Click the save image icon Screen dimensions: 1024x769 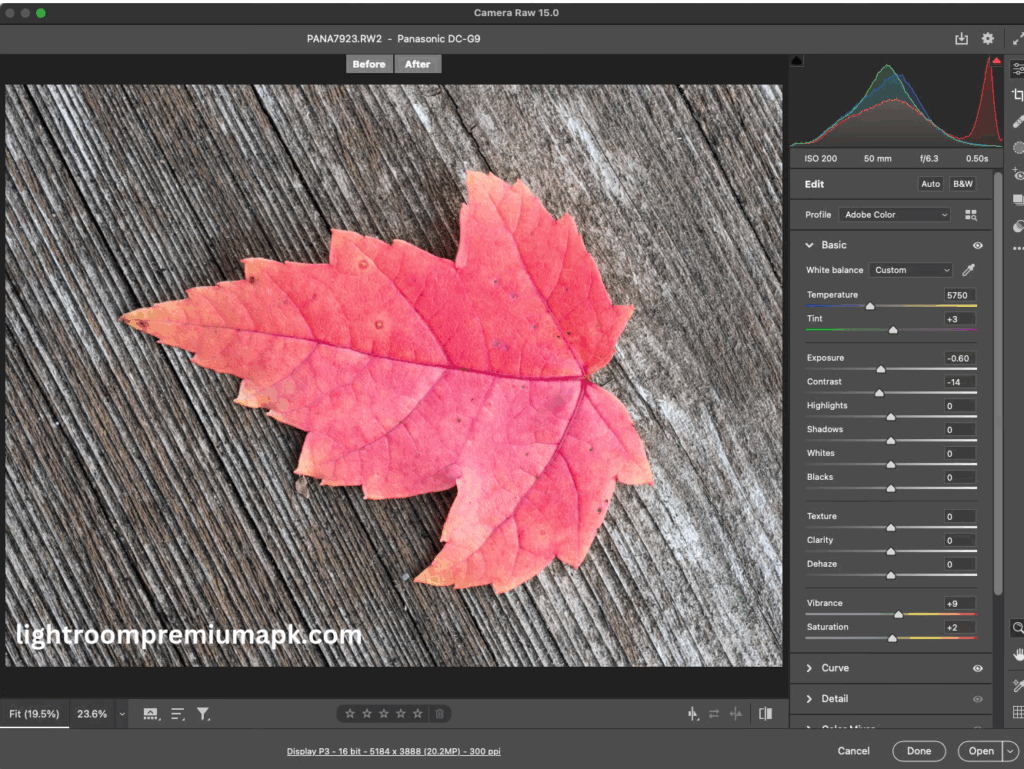961,38
